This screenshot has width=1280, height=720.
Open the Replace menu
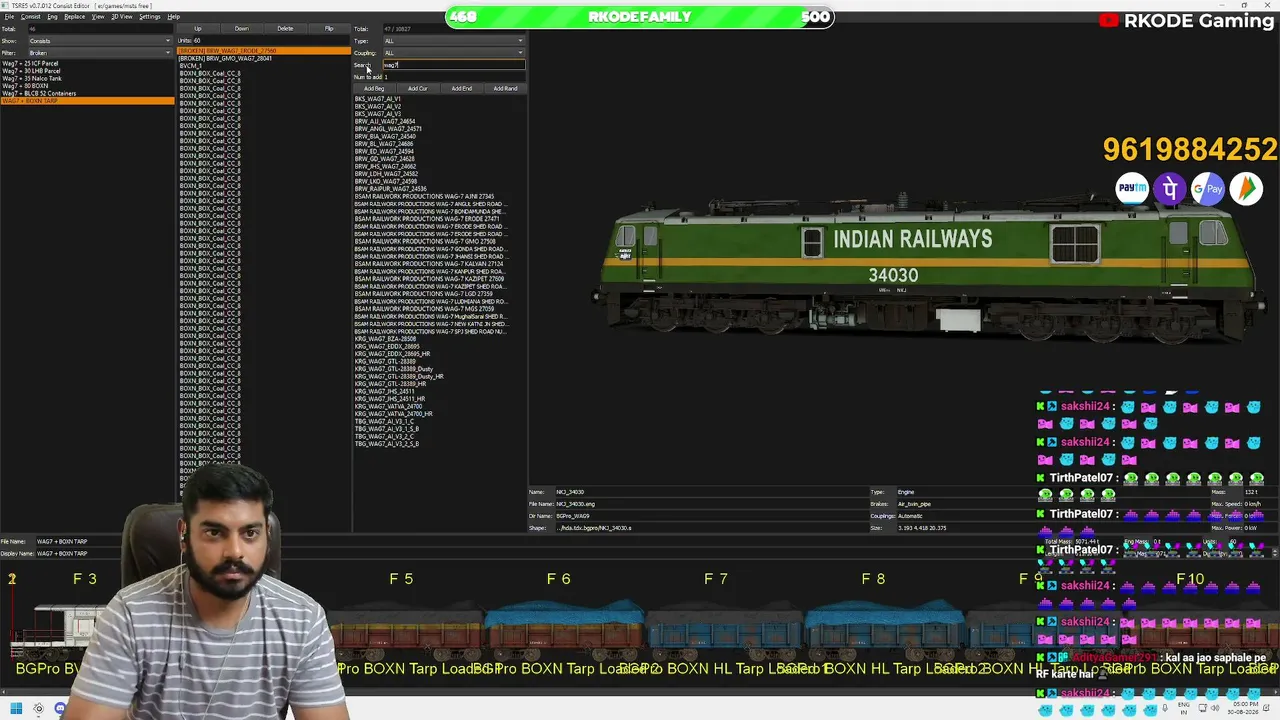[75, 17]
